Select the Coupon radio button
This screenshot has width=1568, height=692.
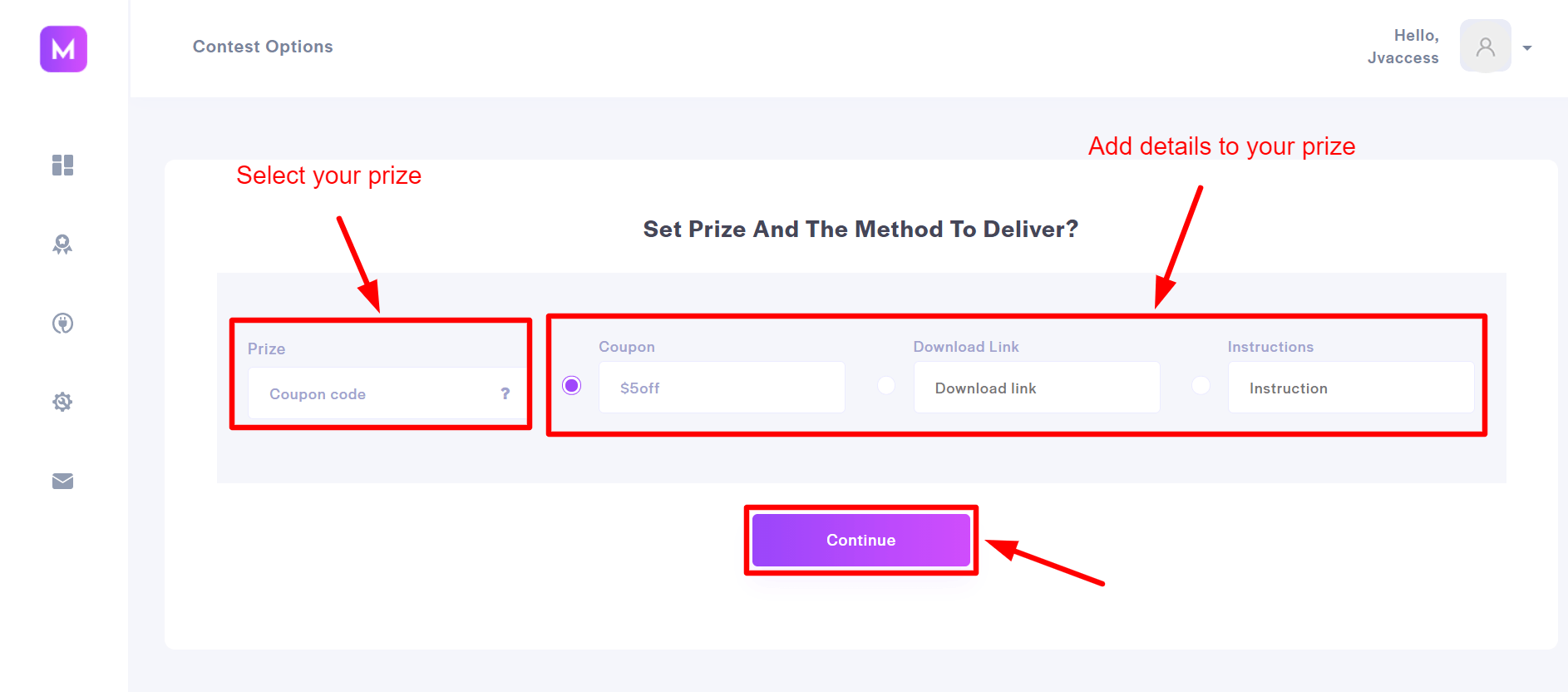(572, 386)
